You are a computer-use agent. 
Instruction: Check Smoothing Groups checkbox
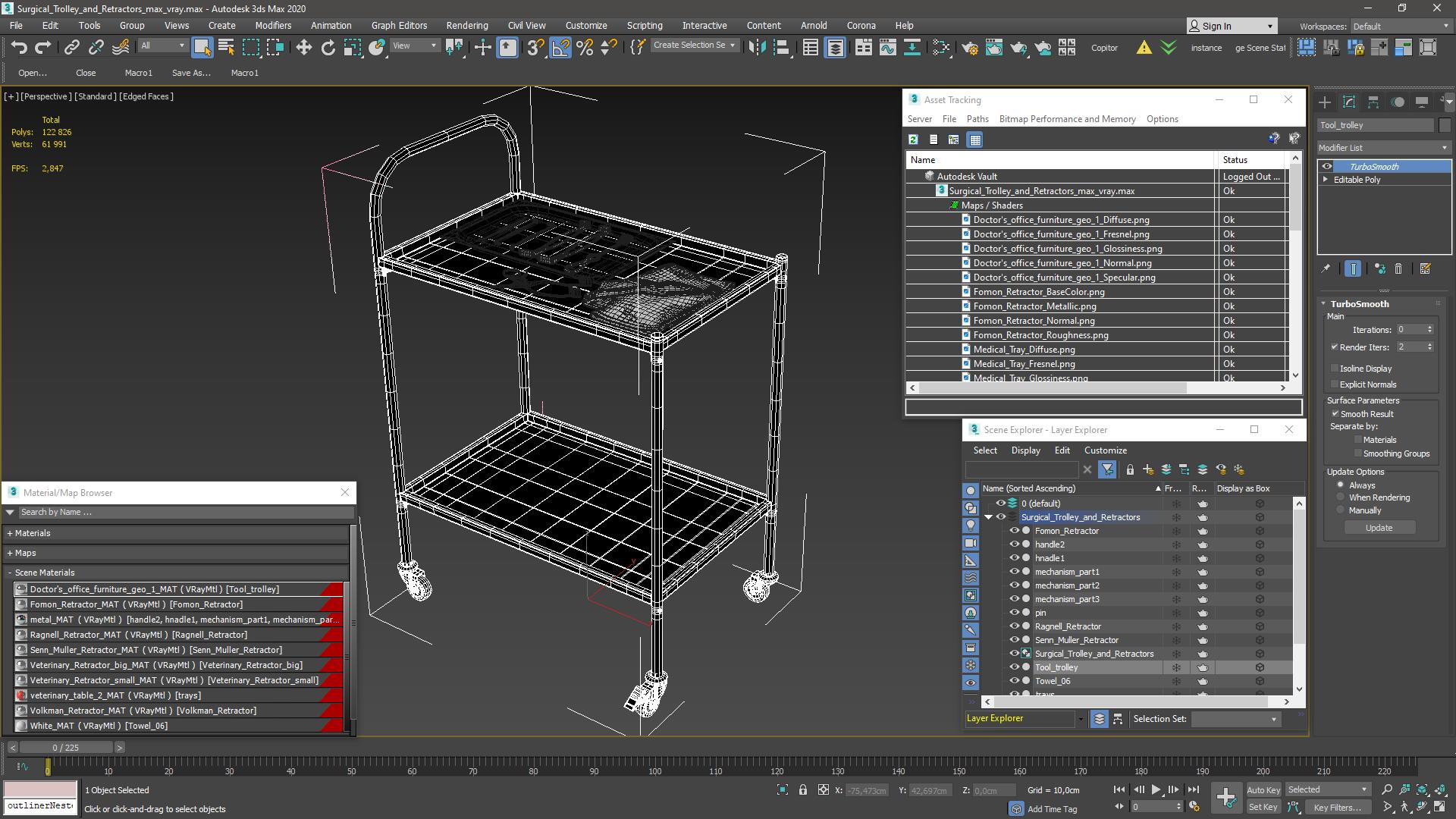[1357, 453]
